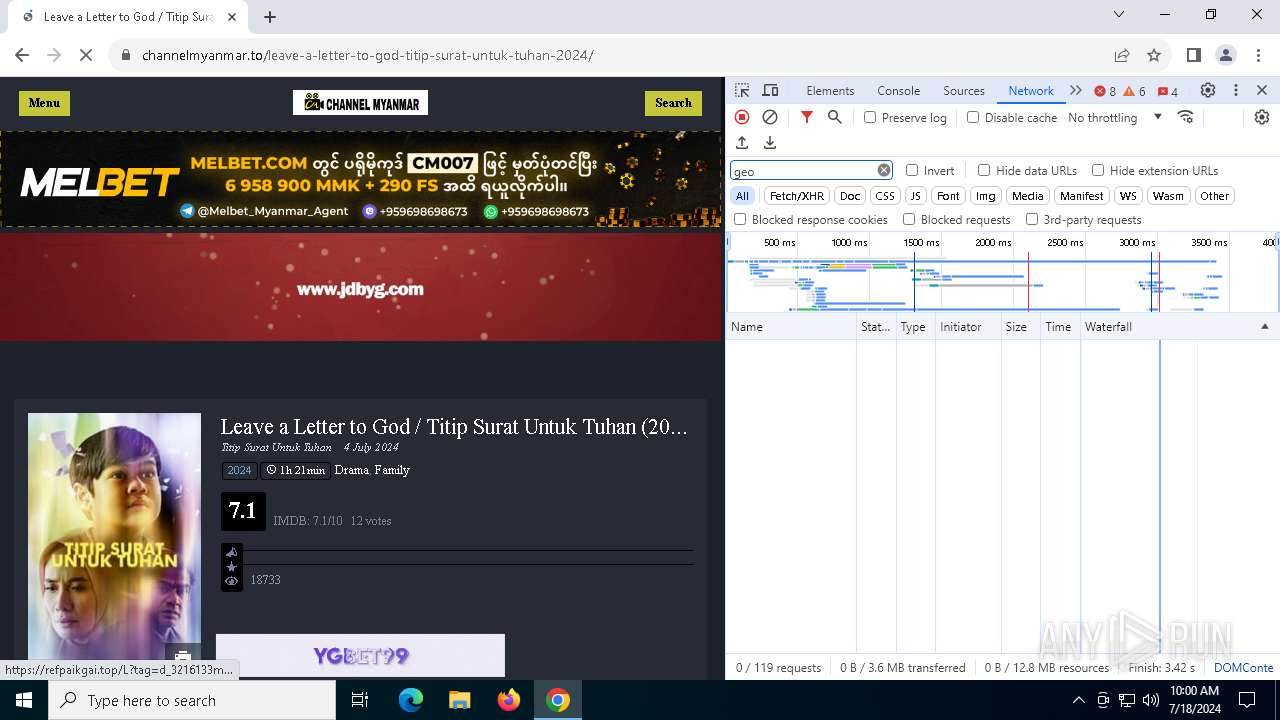Enable Preserve log checkbox
Screen dimensions: 1280x720
(870, 117)
